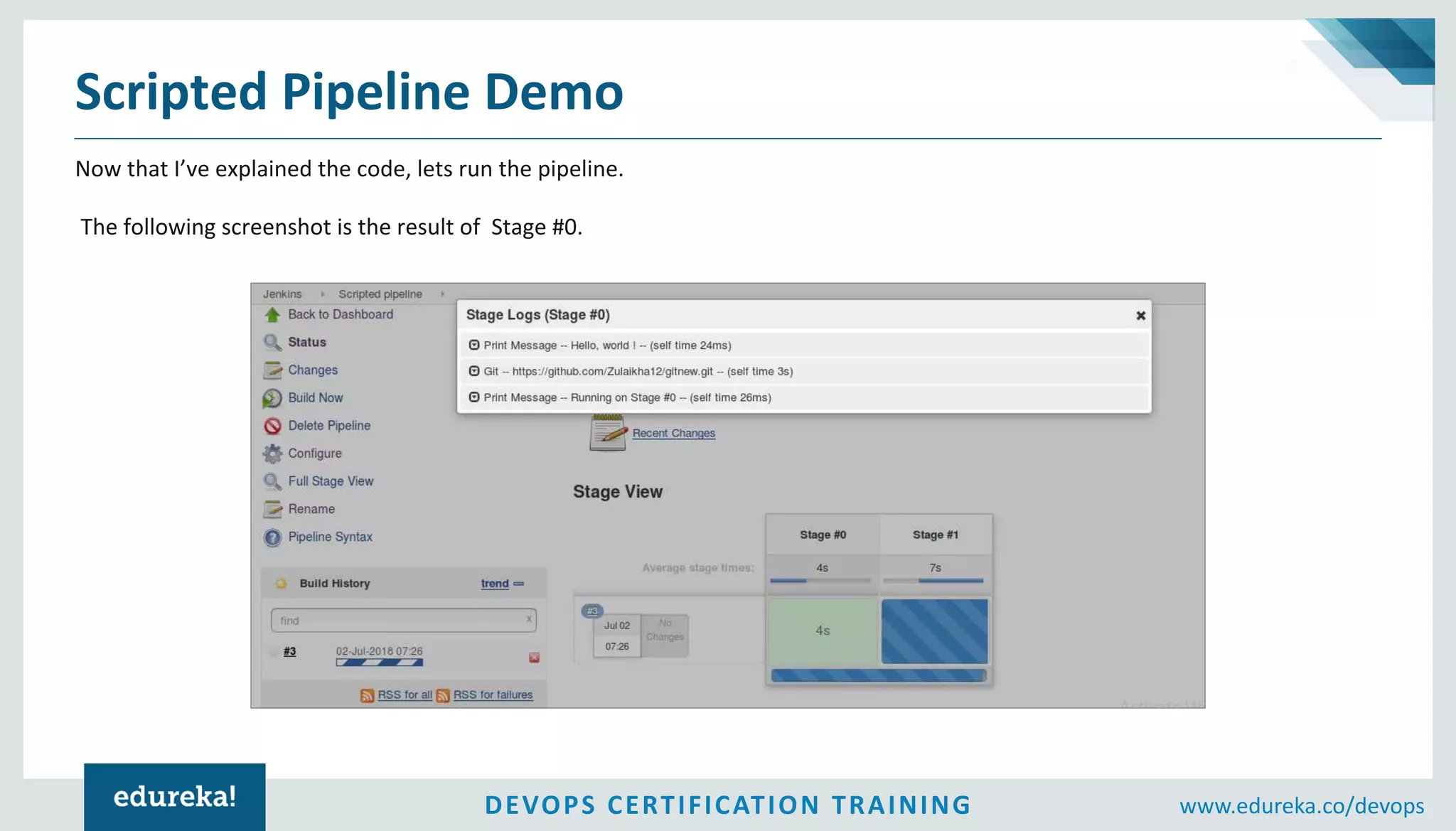Select Rename in the sidebar
Viewport: 1456px width, 831px height.
click(x=311, y=509)
